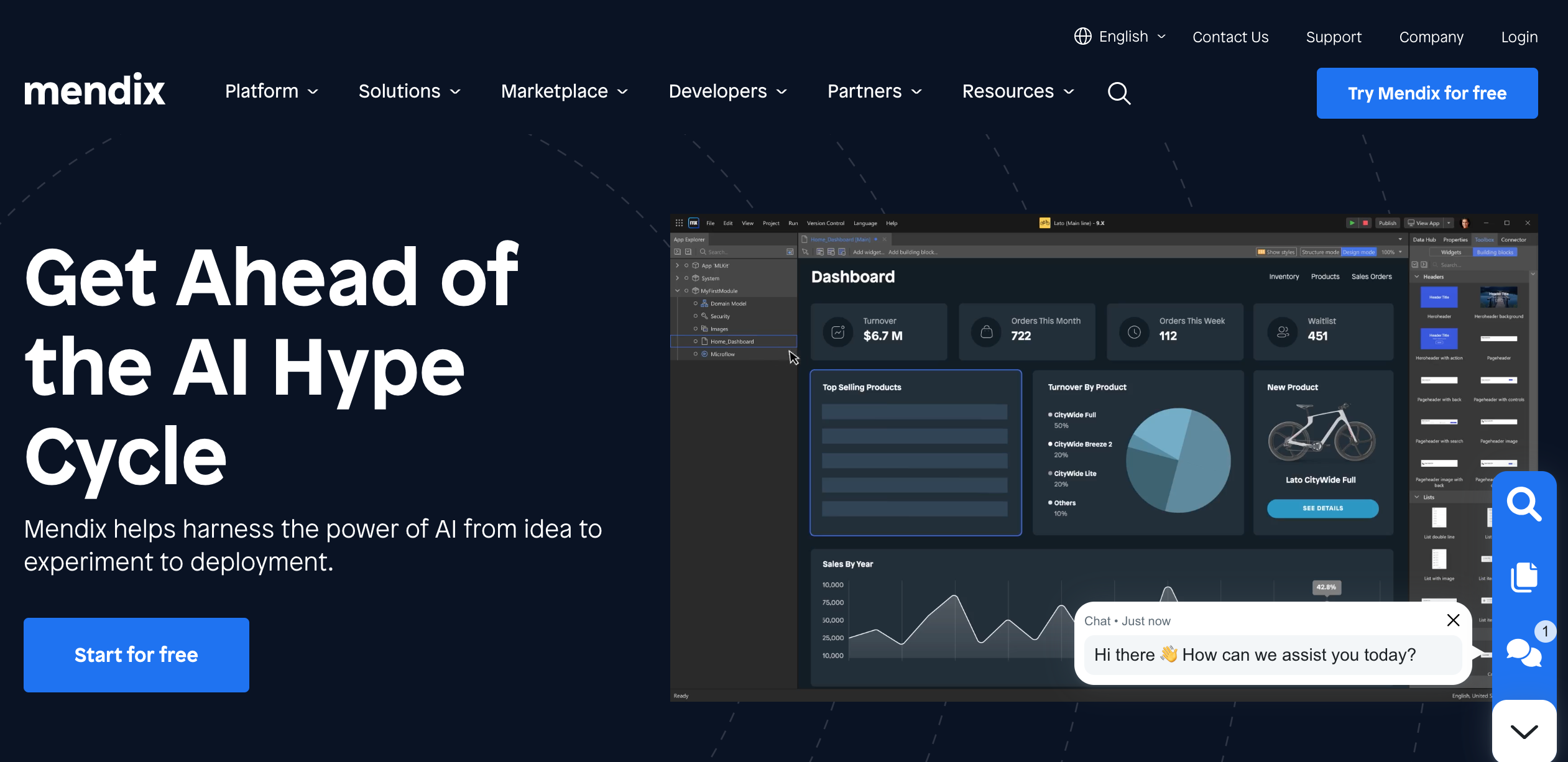Screen dimensions: 1568x762
Task: Click the mendix logo
Action: click(95, 91)
